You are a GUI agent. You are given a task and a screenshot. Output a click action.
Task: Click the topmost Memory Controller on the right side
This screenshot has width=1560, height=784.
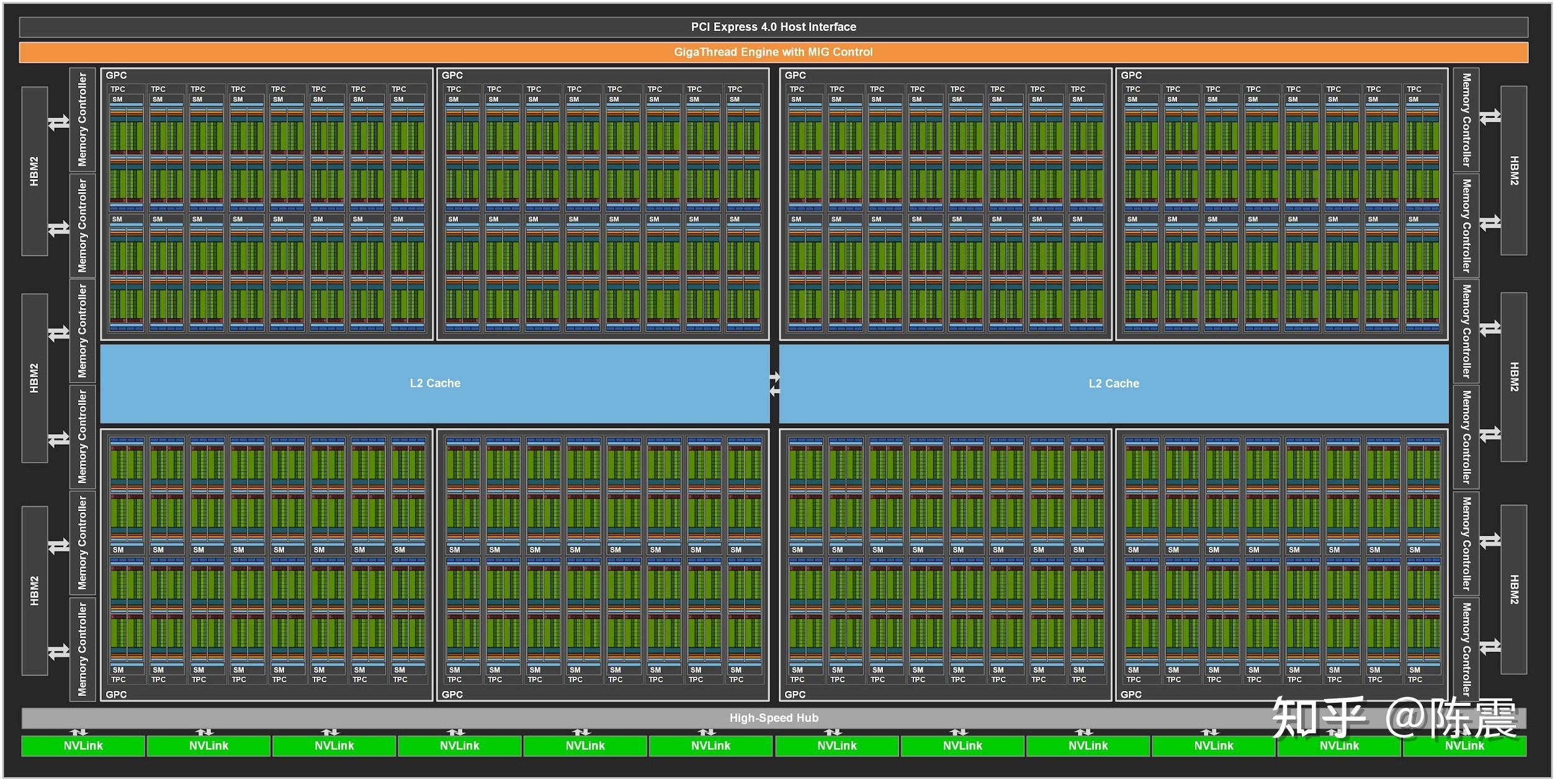(x=1466, y=120)
